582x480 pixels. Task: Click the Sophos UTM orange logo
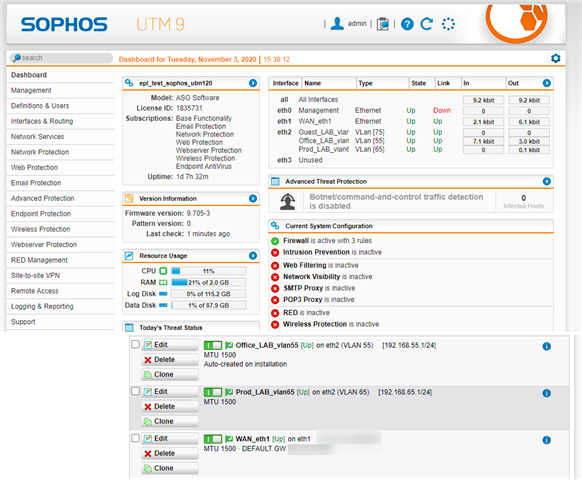(517, 22)
